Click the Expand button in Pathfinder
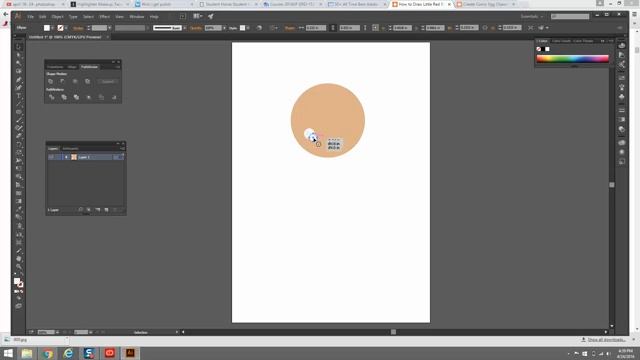 [108, 82]
